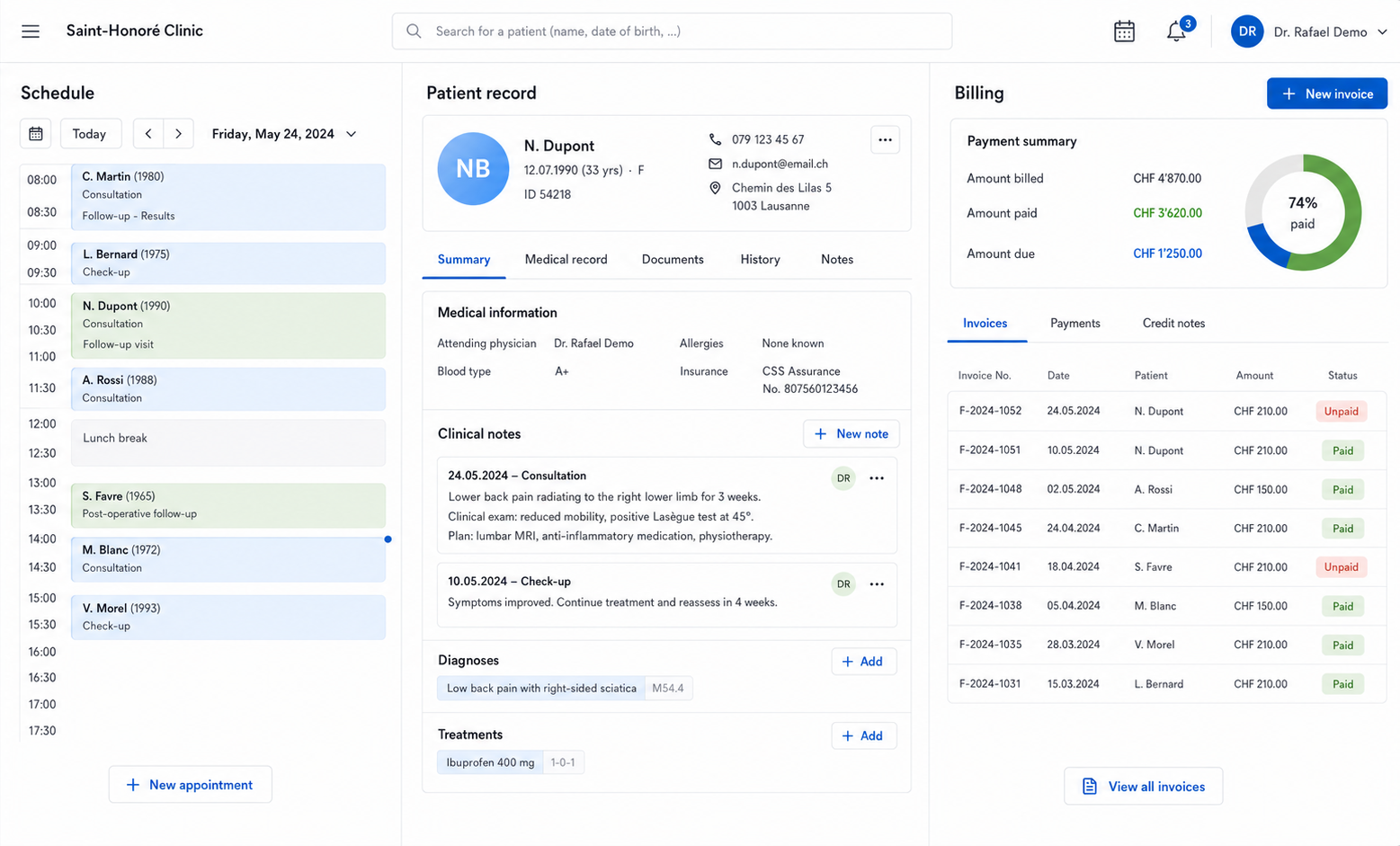Select the Invoices billing tab
Screen dimensions: 1400x846
click(x=985, y=324)
